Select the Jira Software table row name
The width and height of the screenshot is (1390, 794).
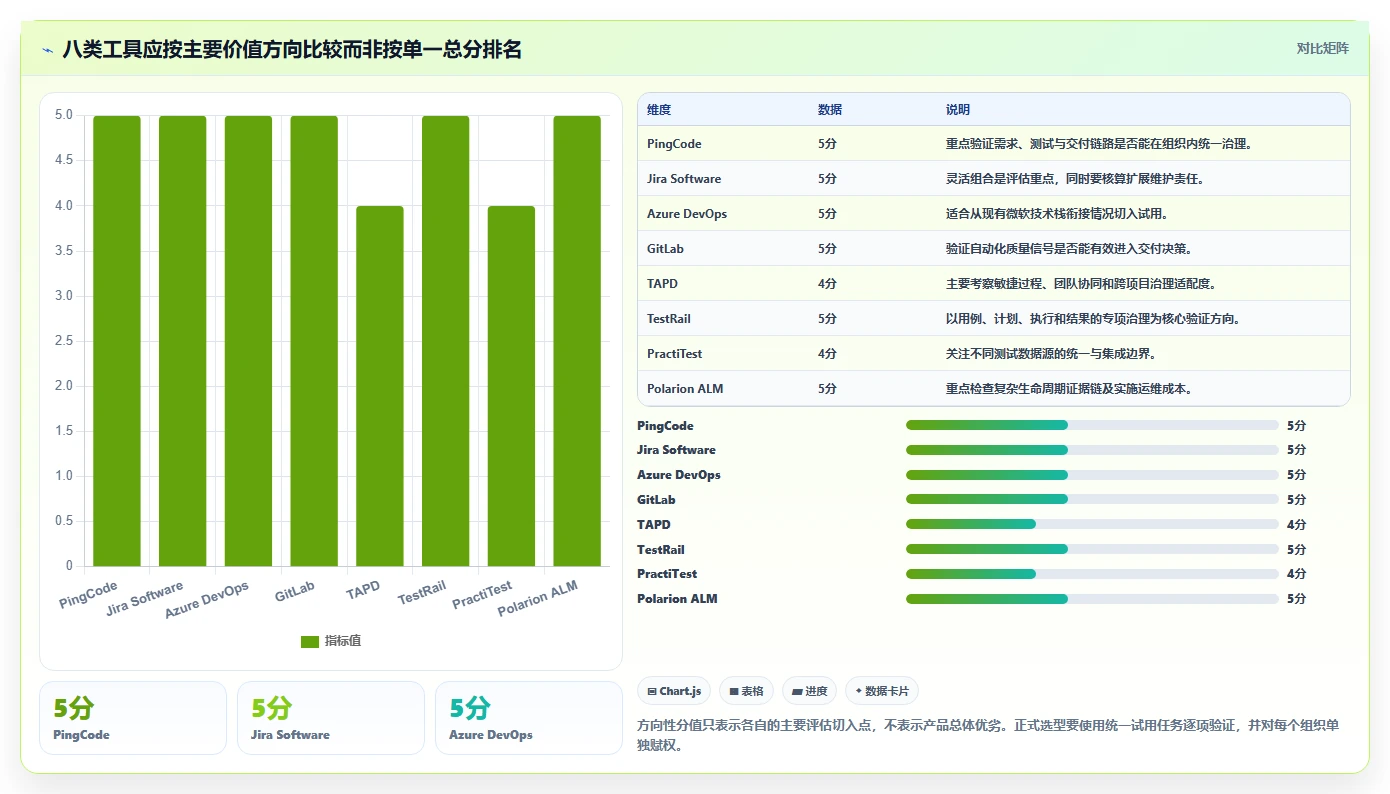684,179
